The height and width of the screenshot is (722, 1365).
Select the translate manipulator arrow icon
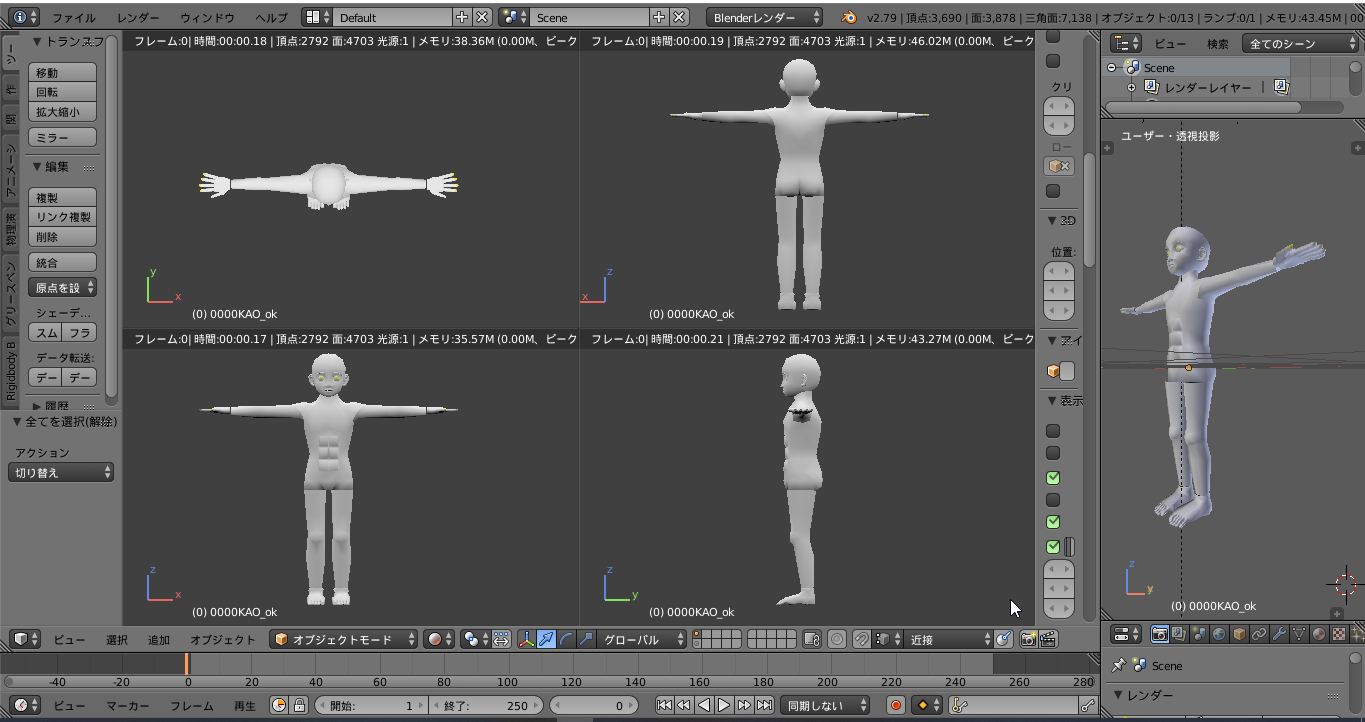(x=546, y=639)
